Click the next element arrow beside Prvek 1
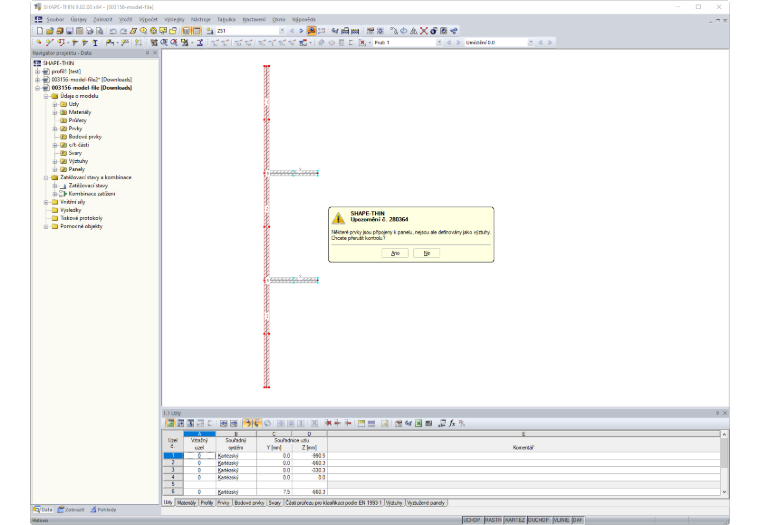 (x=458, y=43)
